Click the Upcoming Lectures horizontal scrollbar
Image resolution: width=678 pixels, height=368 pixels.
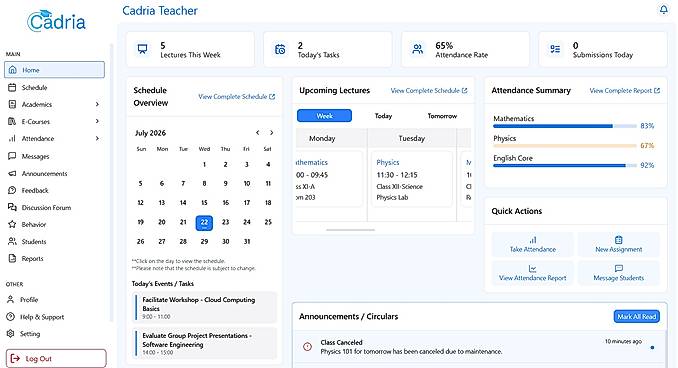(350, 230)
